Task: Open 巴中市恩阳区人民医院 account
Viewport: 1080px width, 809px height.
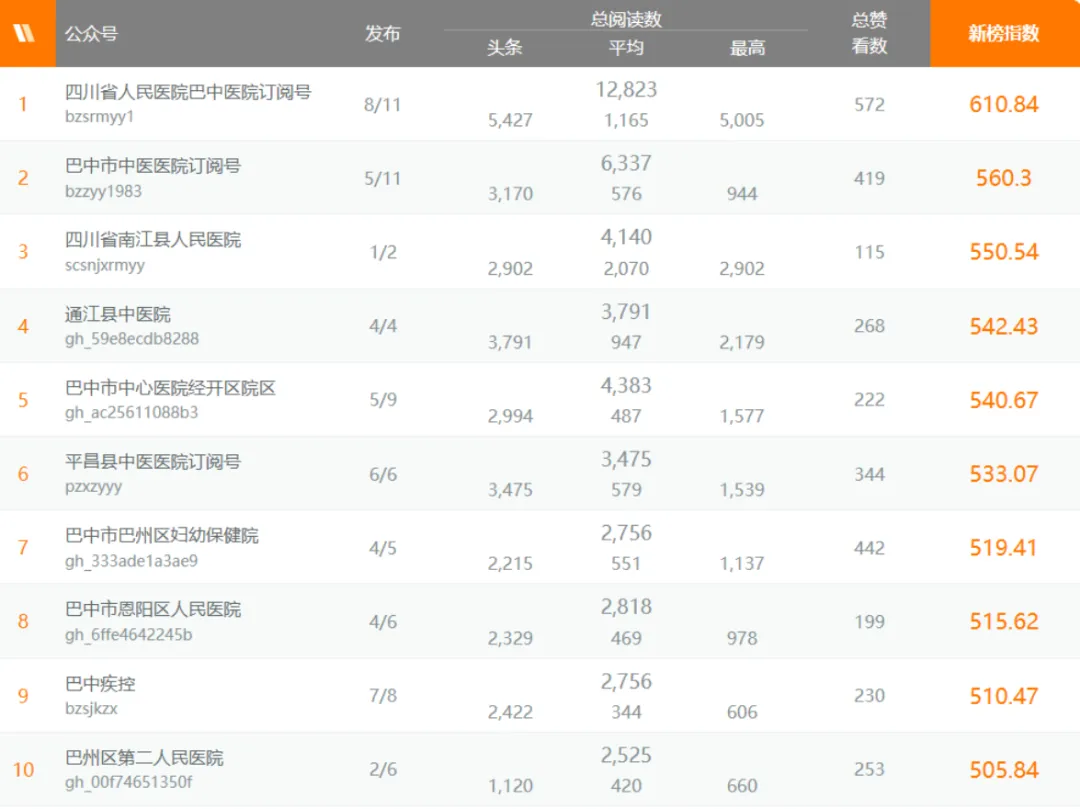Action: 153,609
